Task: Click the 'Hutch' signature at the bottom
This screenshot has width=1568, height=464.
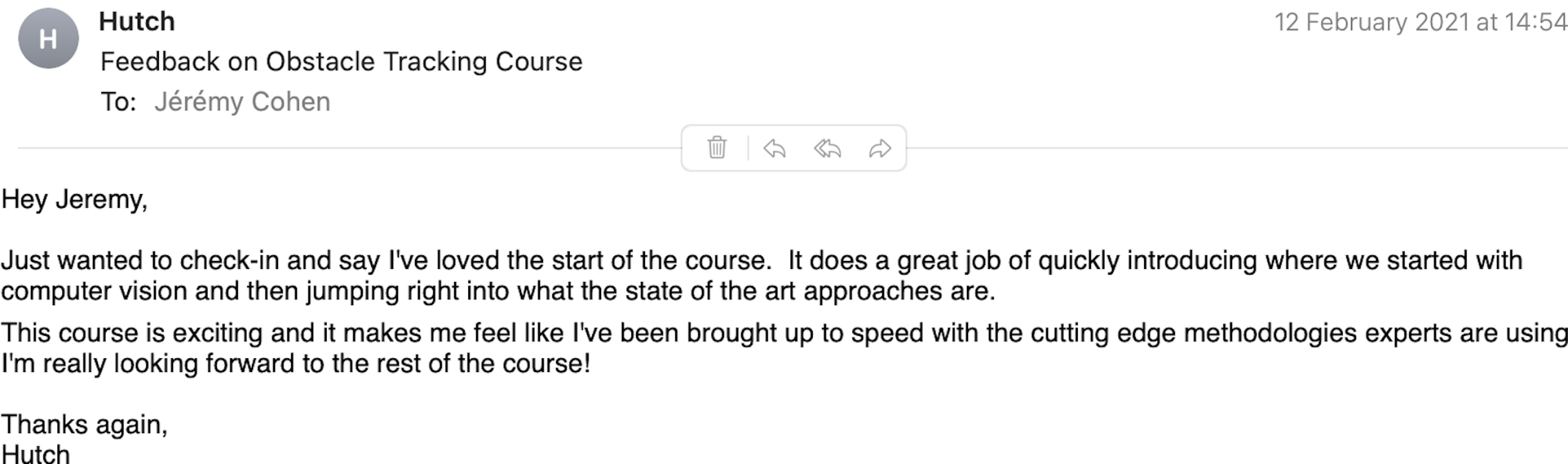Action: pos(36,454)
